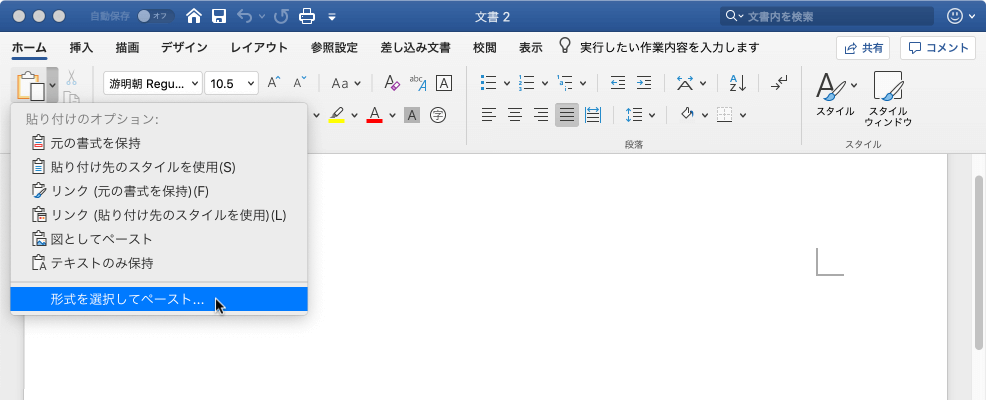Align text left
The image size is (986, 400).
pyautogui.click(x=489, y=115)
